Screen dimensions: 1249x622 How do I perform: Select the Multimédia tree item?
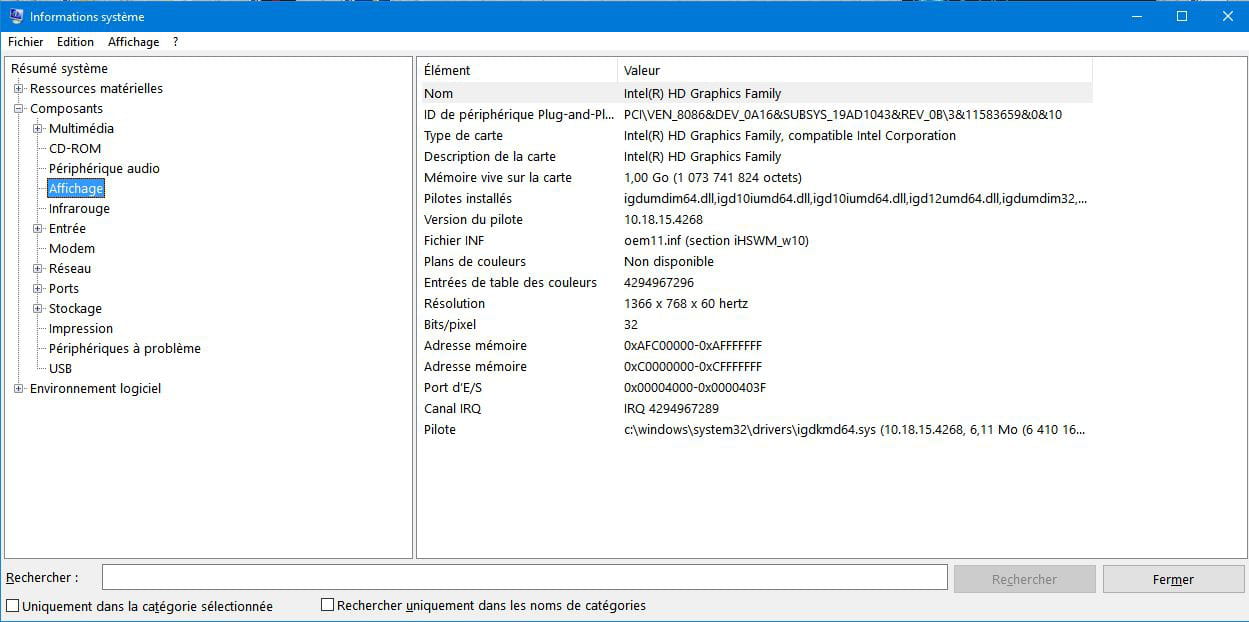coord(81,128)
